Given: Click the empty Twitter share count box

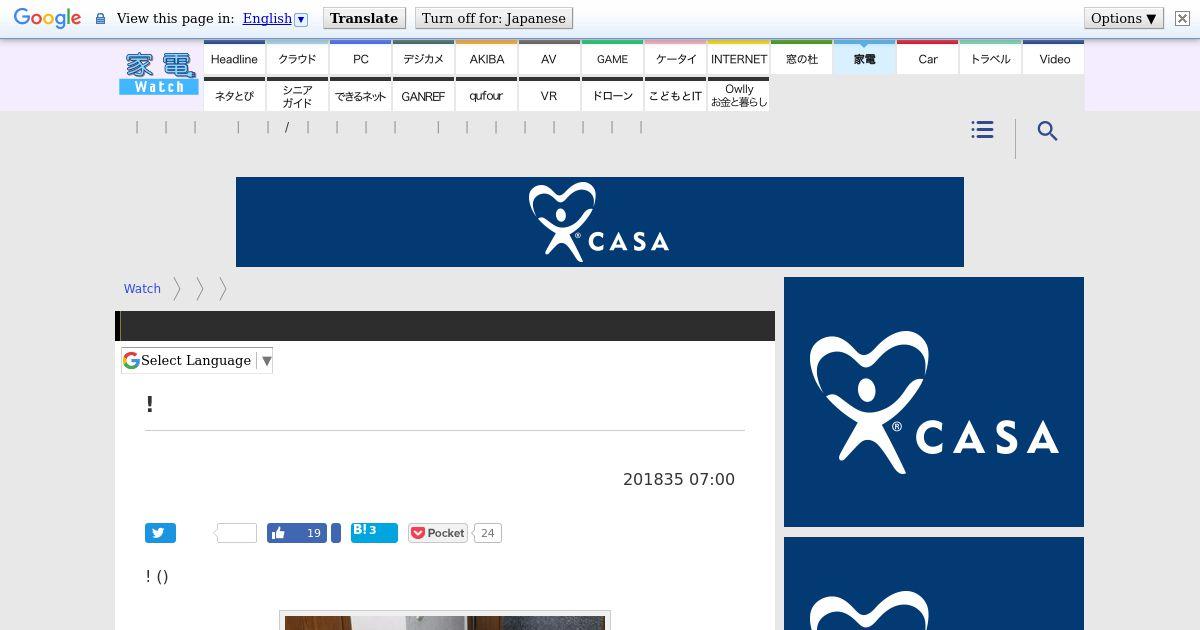Looking at the screenshot, I should point(237,533).
